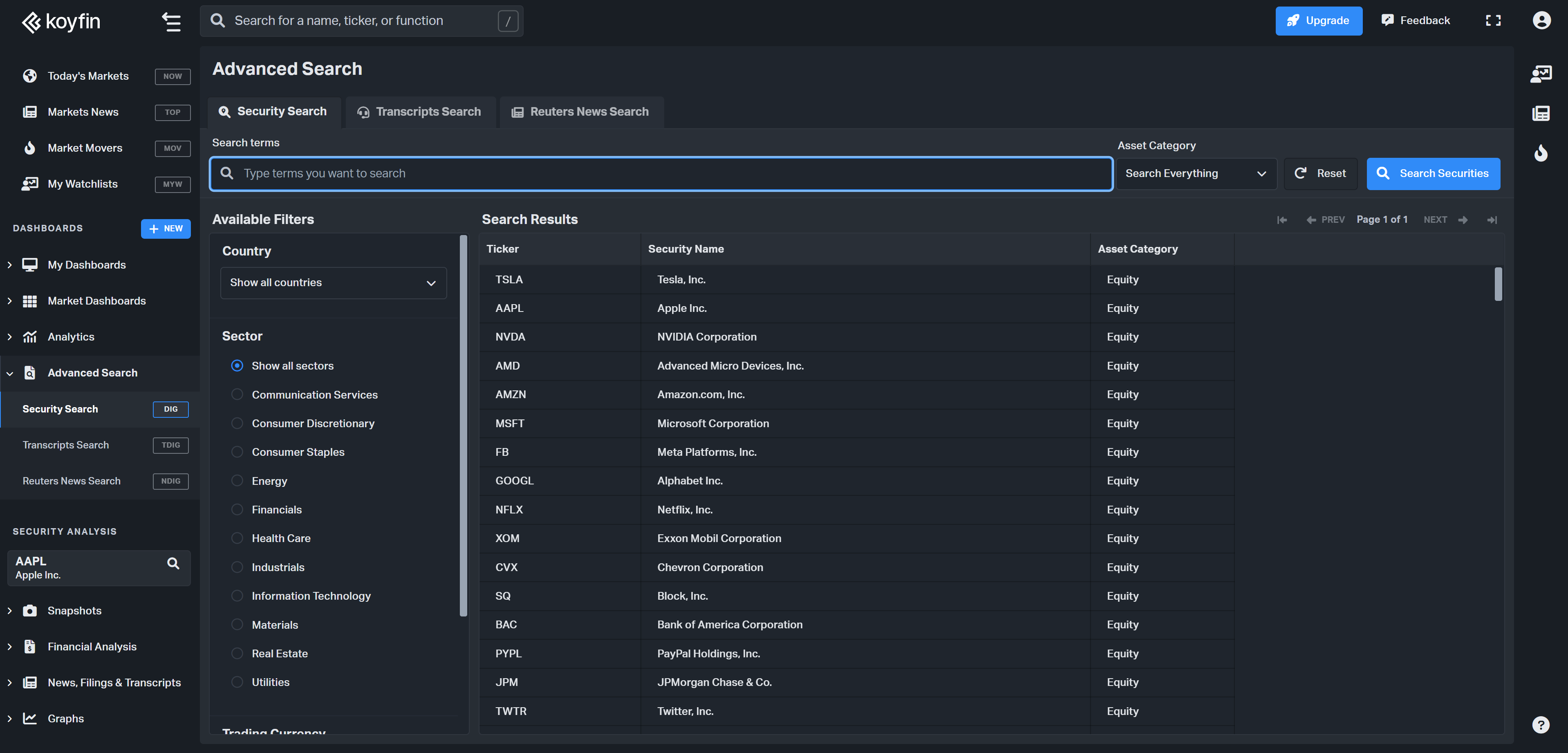Click the Market Movers flame icon

29,148
